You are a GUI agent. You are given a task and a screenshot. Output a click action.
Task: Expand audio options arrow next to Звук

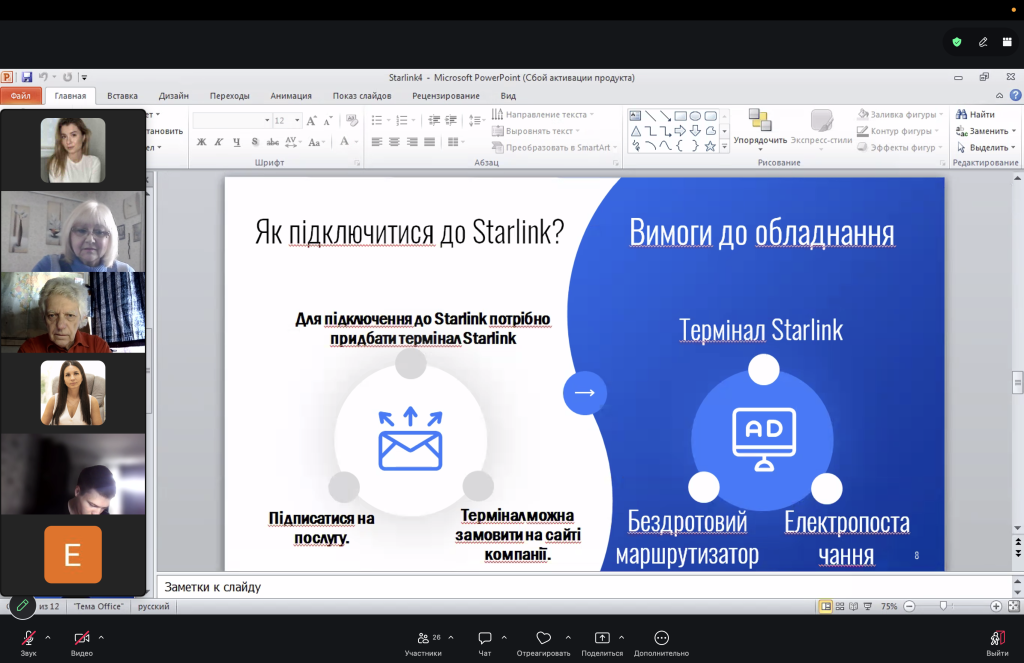coord(48,637)
